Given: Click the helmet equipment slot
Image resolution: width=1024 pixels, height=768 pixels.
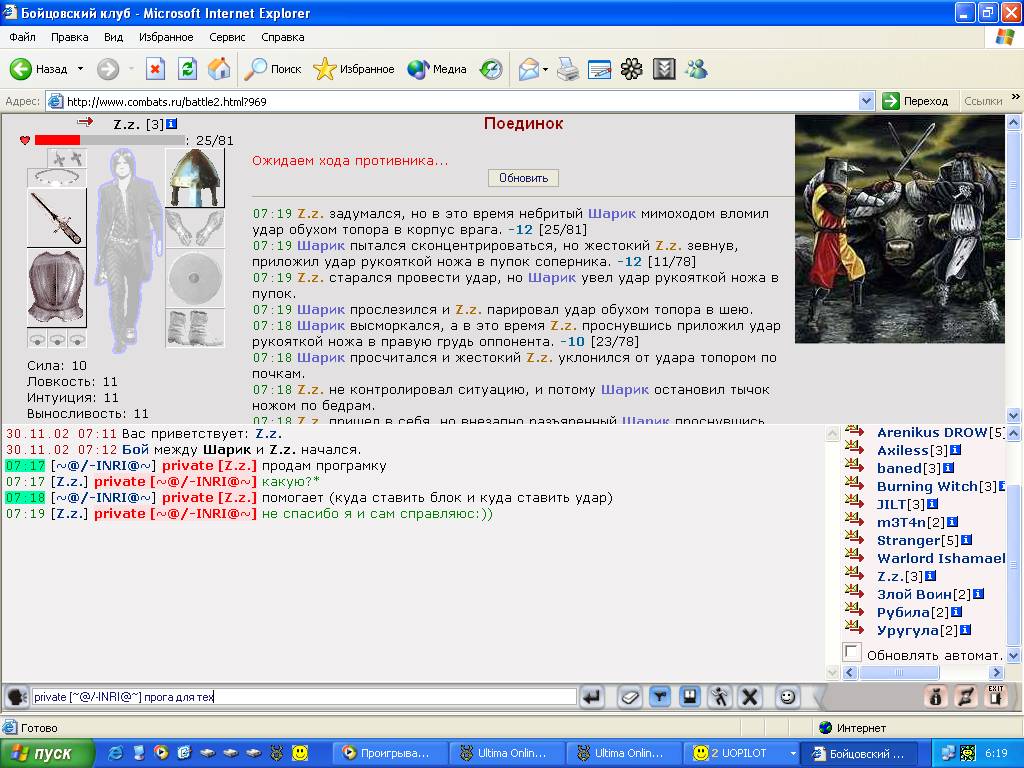Looking at the screenshot, I should [195, 178].
